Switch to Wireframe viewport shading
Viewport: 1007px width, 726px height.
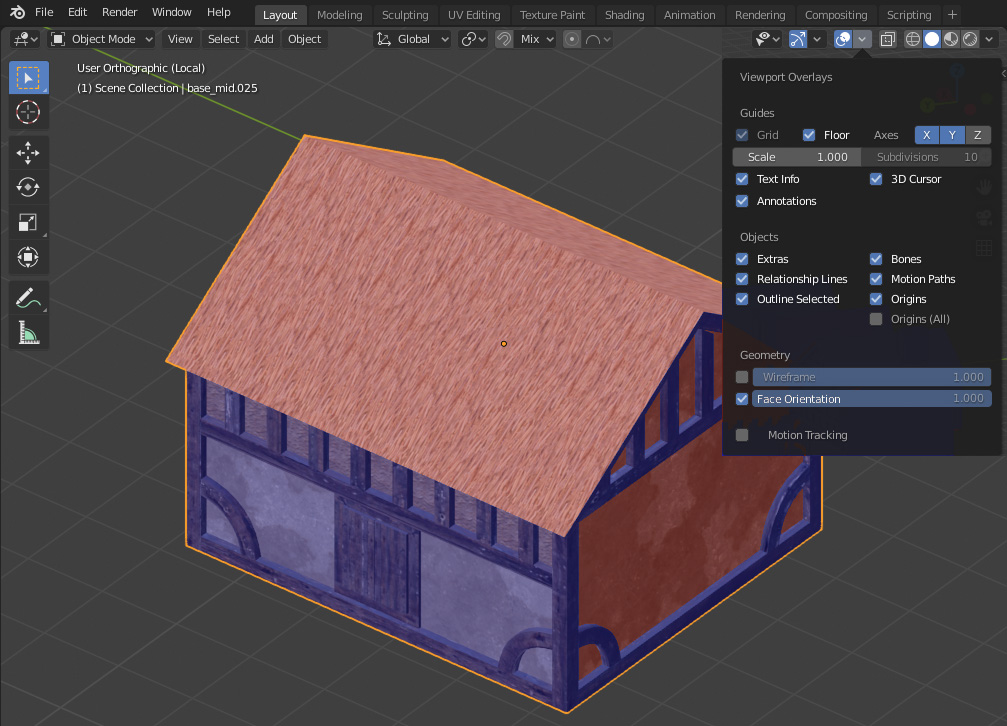pos(913,39)
